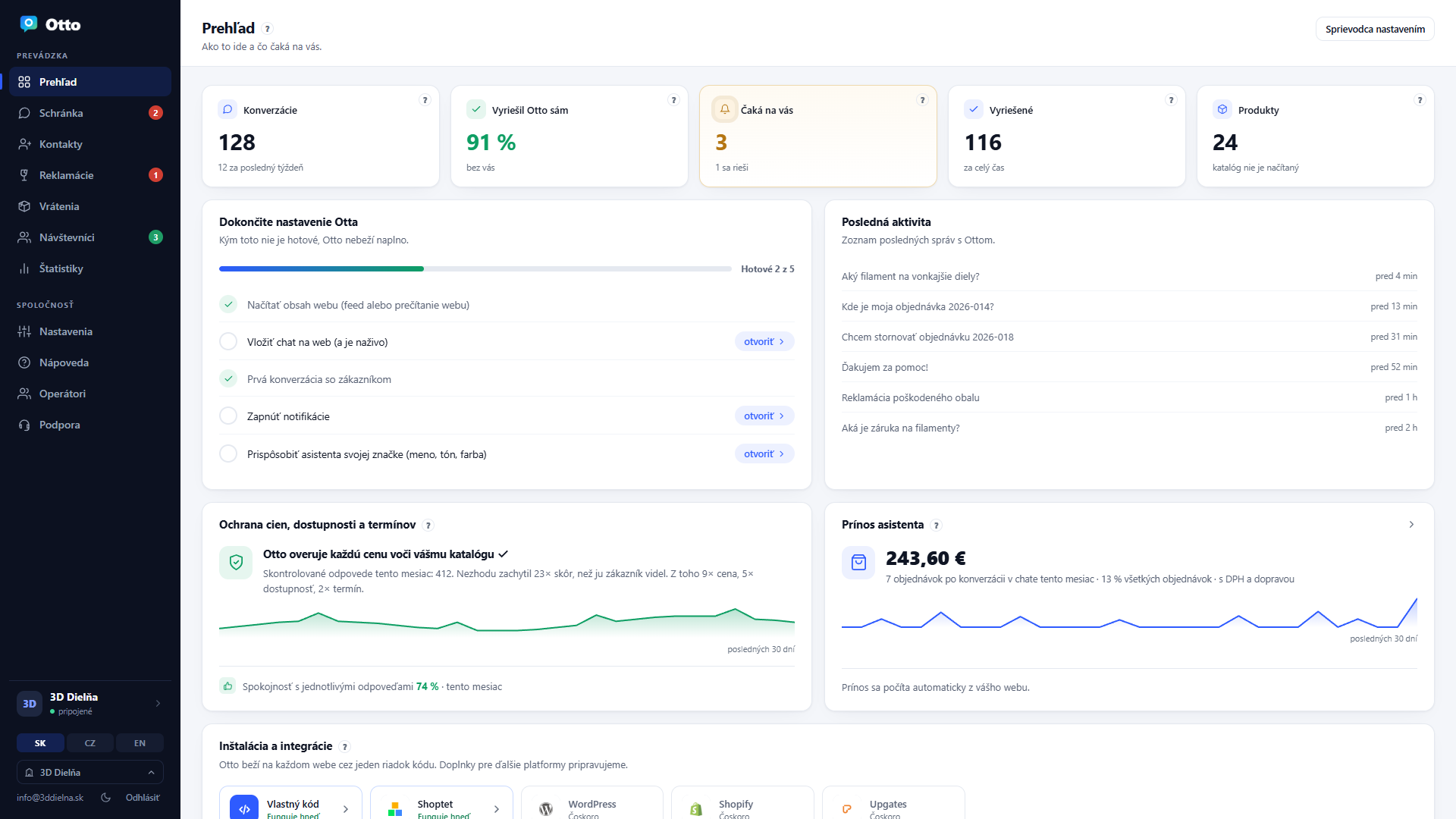Expand the 3D Dielňa workspace selector
The height and width of the screenshot is (819, 1456).
point(90,772)
